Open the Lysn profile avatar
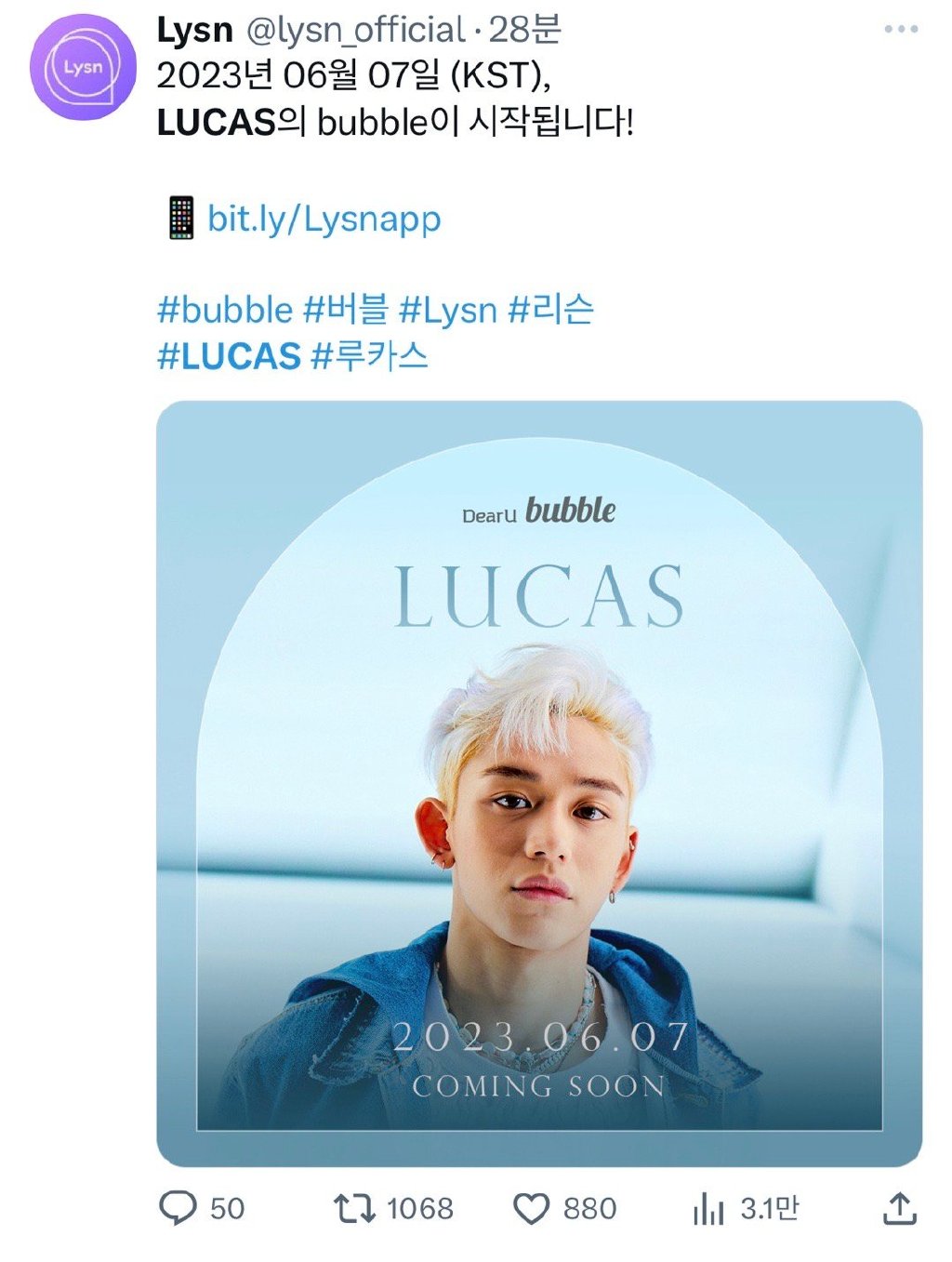Viewport: 952px width, 1262px height. [83, 67]
